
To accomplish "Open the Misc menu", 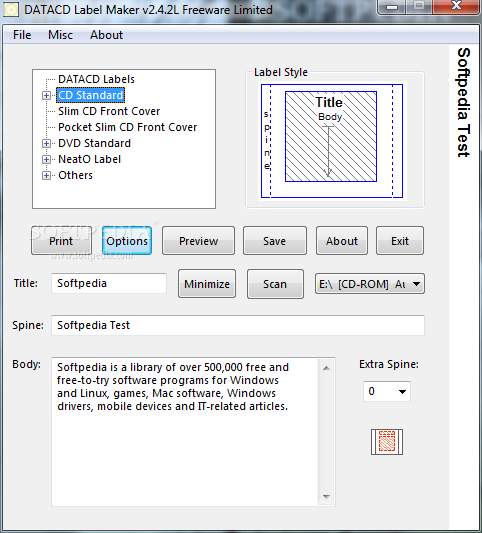I will click(x=60, y=35).
